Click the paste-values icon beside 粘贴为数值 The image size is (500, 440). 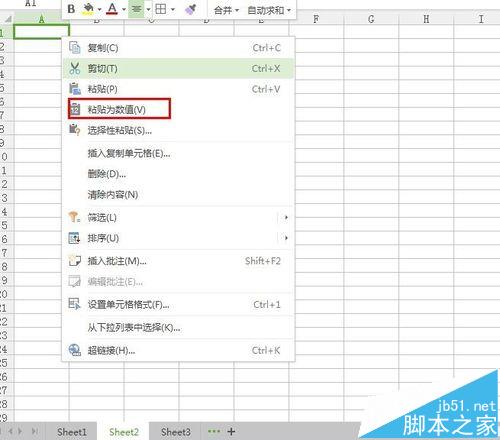coord(75,109)
